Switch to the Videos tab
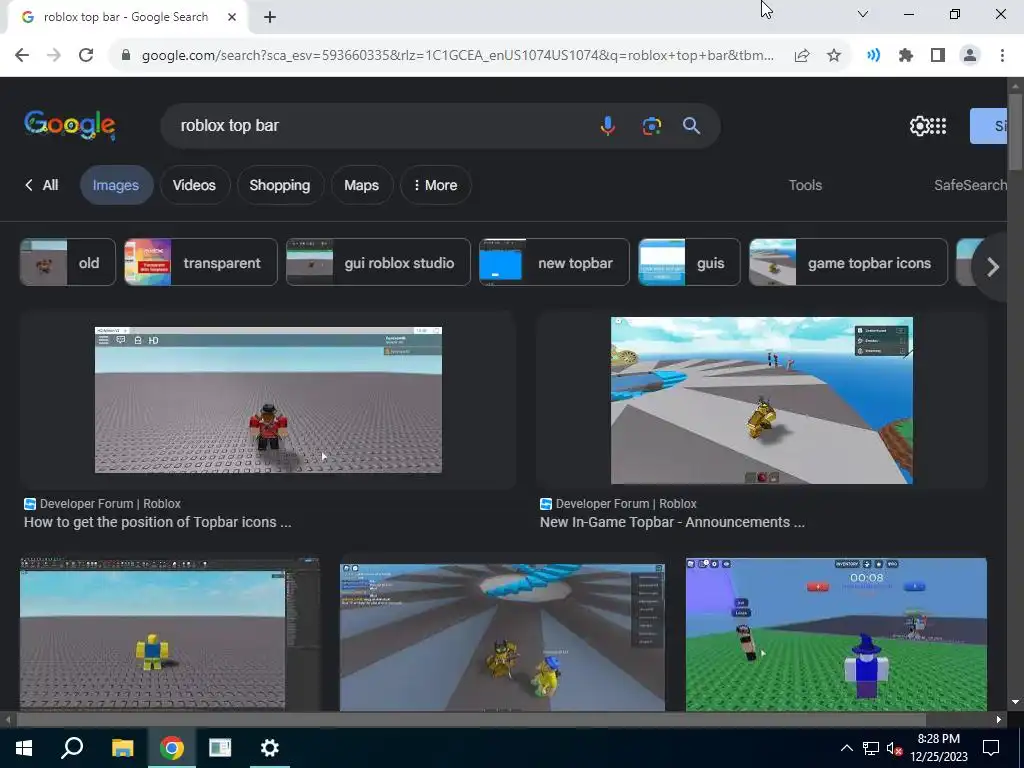 194,185
